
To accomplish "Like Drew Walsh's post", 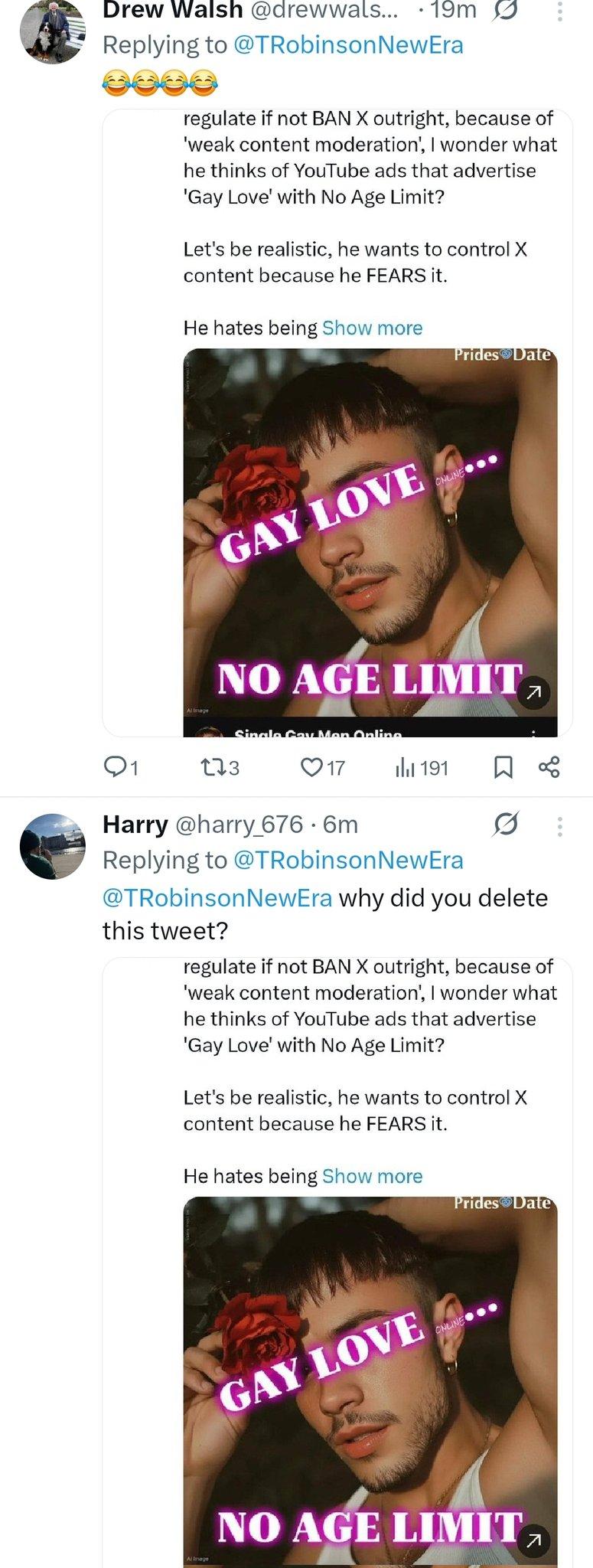I will click(x=311, y=766).
